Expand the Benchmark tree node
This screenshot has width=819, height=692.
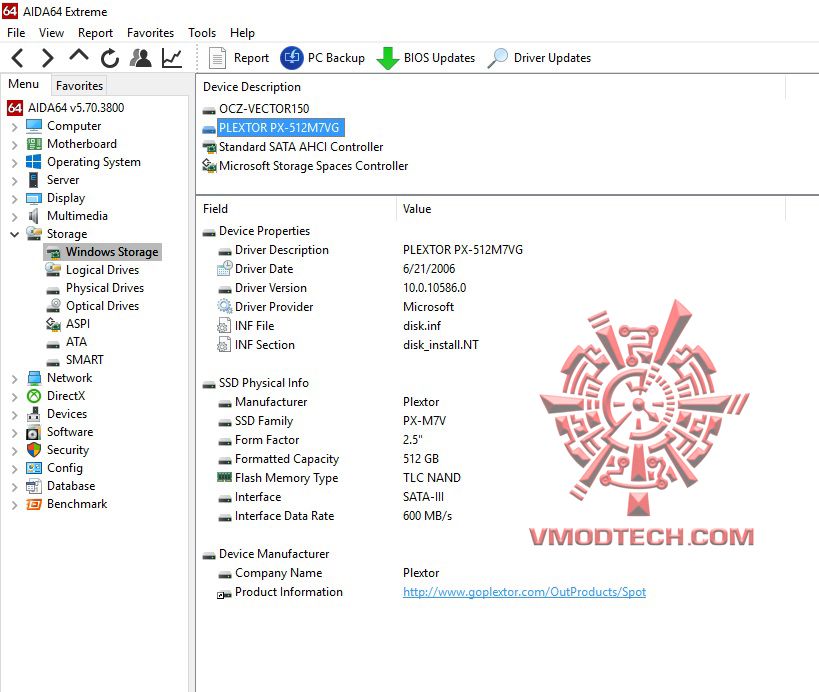click(x=15, y=505)
